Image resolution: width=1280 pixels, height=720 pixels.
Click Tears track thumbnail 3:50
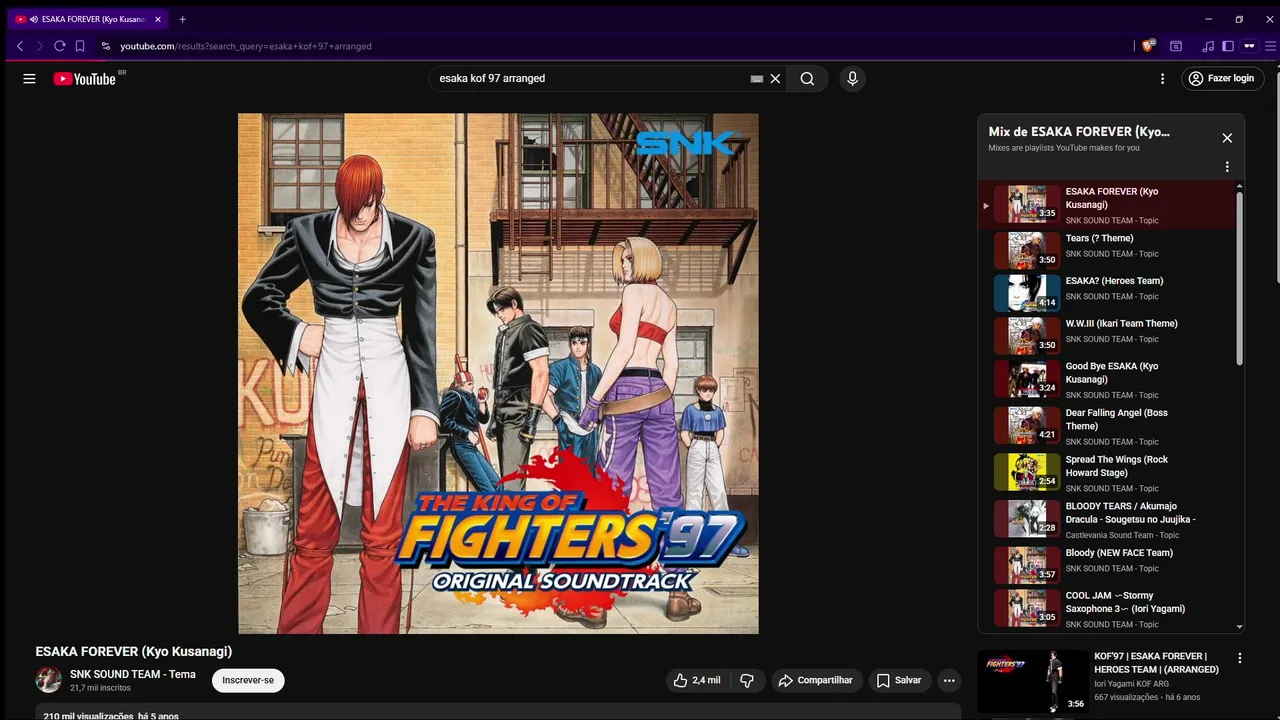click(1027, 250)
